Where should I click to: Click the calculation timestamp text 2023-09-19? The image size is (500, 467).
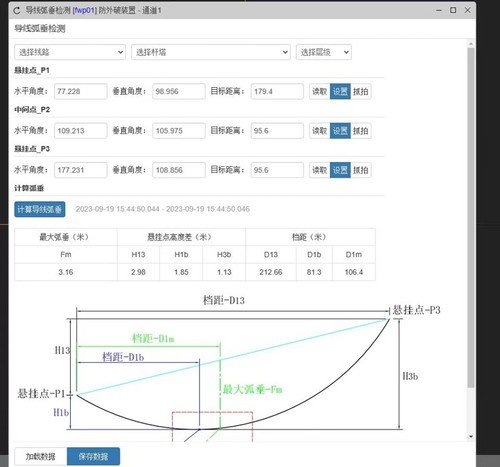pos(163,209)
